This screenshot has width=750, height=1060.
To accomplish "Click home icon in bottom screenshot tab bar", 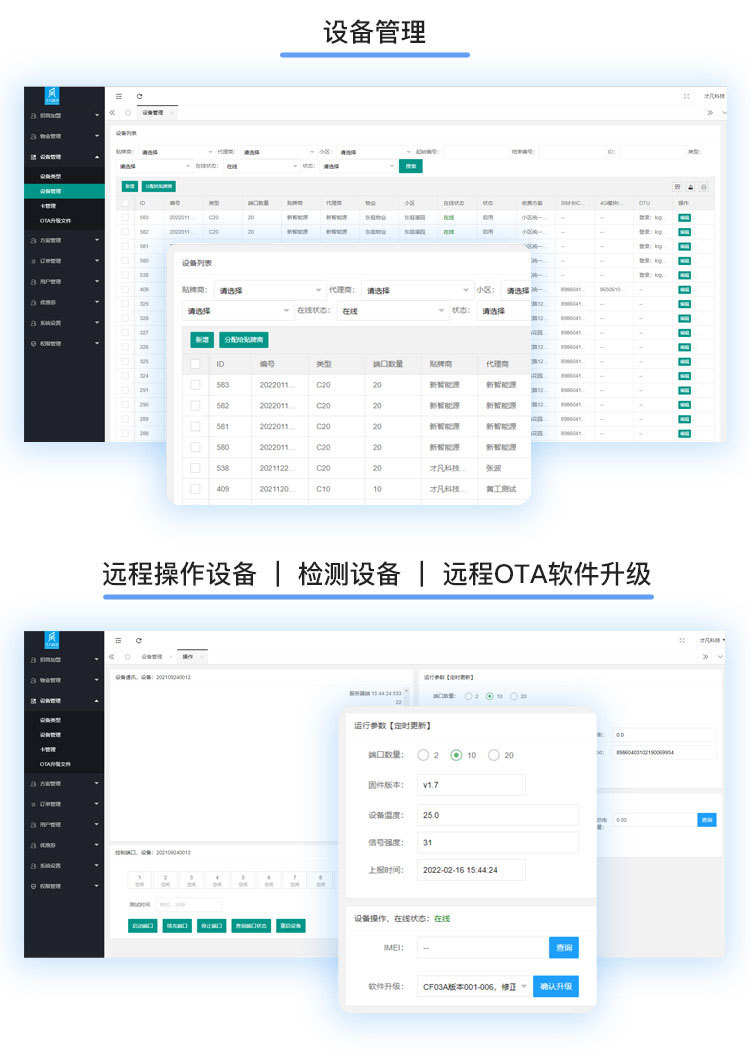I will 127,656.
